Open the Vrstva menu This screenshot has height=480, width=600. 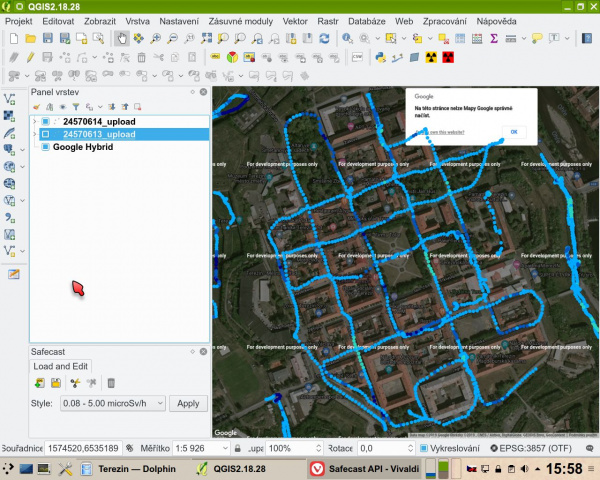(x=137, y=21)
